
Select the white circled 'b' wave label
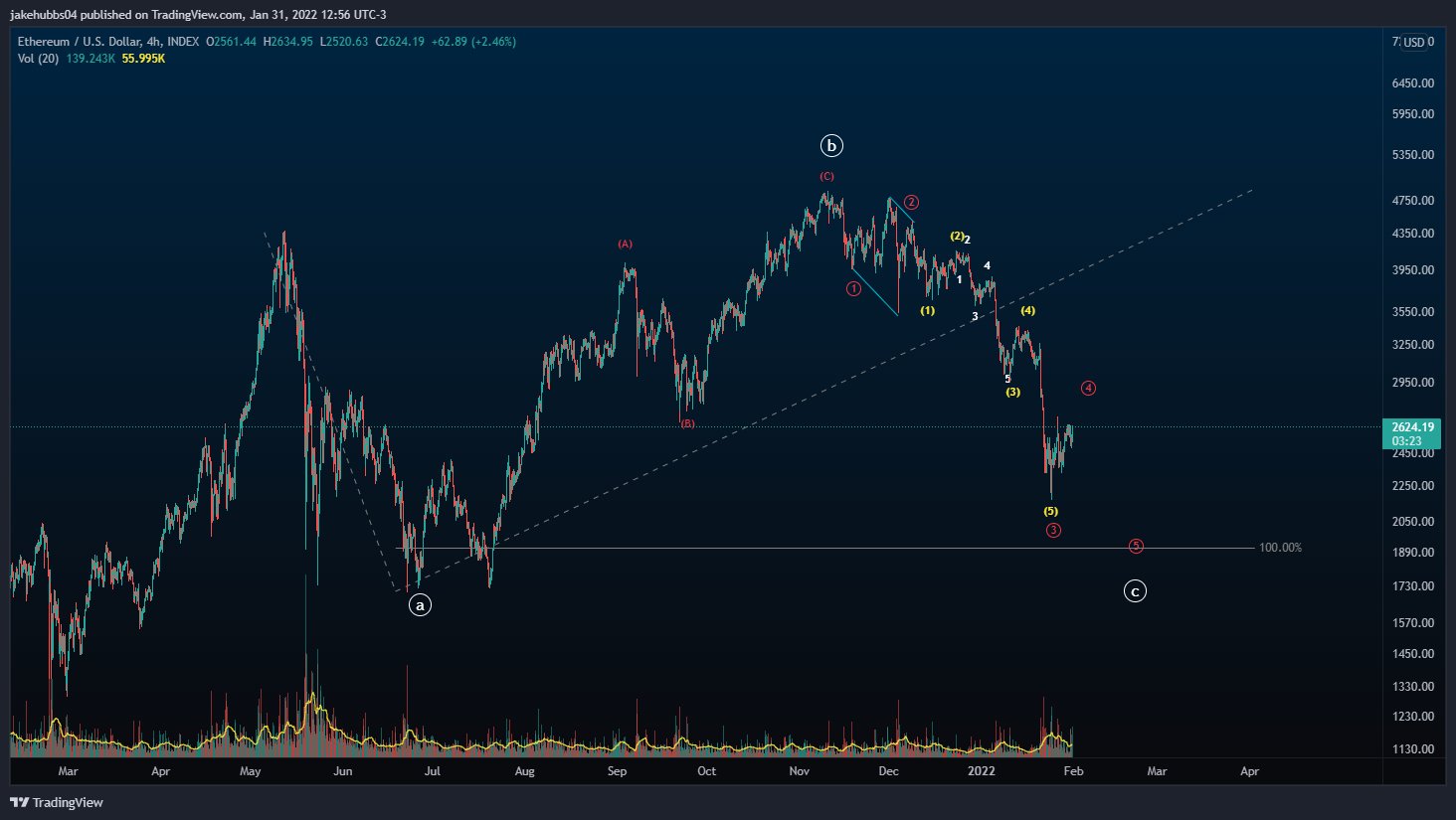(x=831, y=146)
